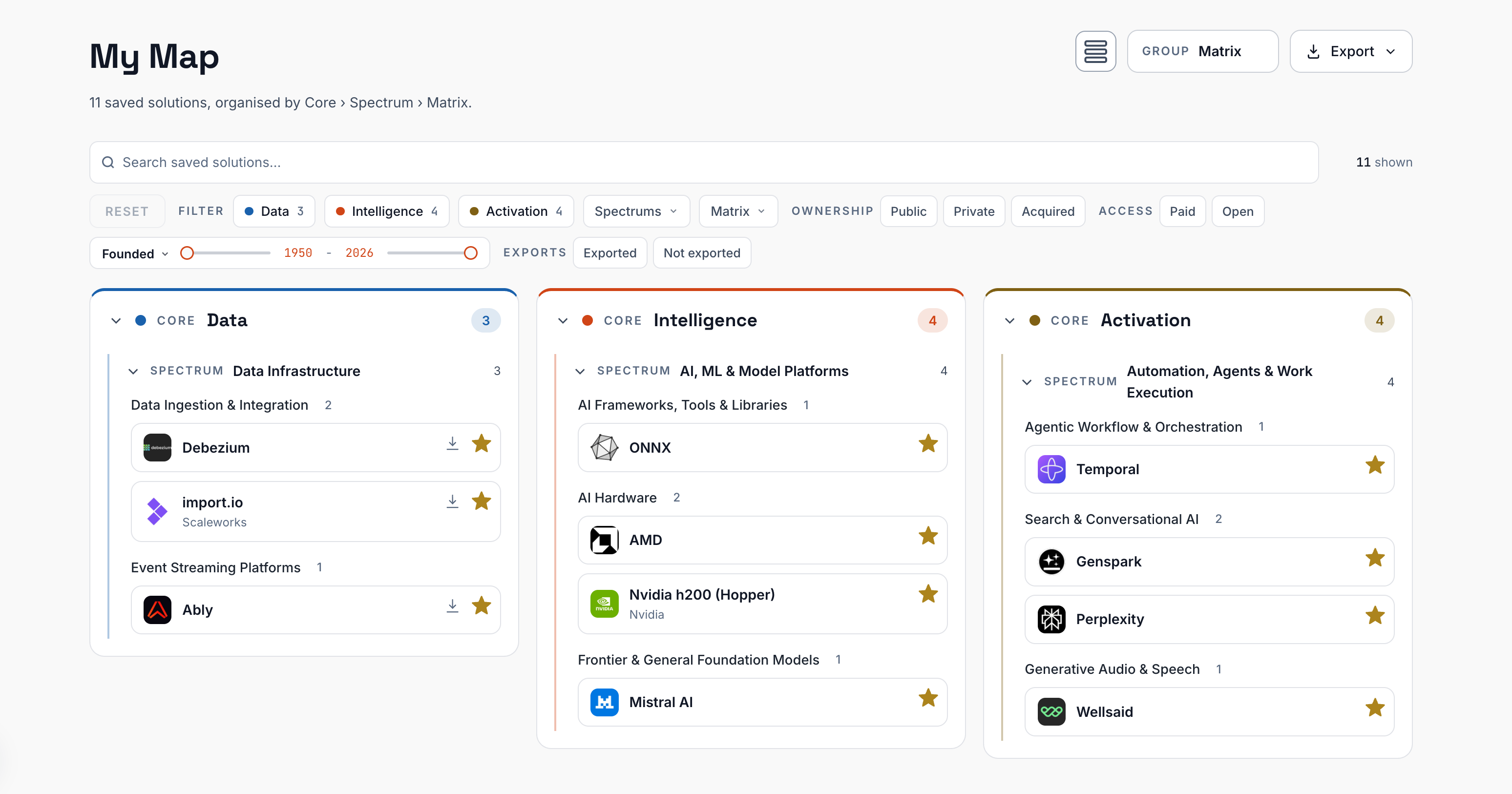Toggle the Intelligence core filter chip
The image size is (1512, 794).
coord(387,211)
